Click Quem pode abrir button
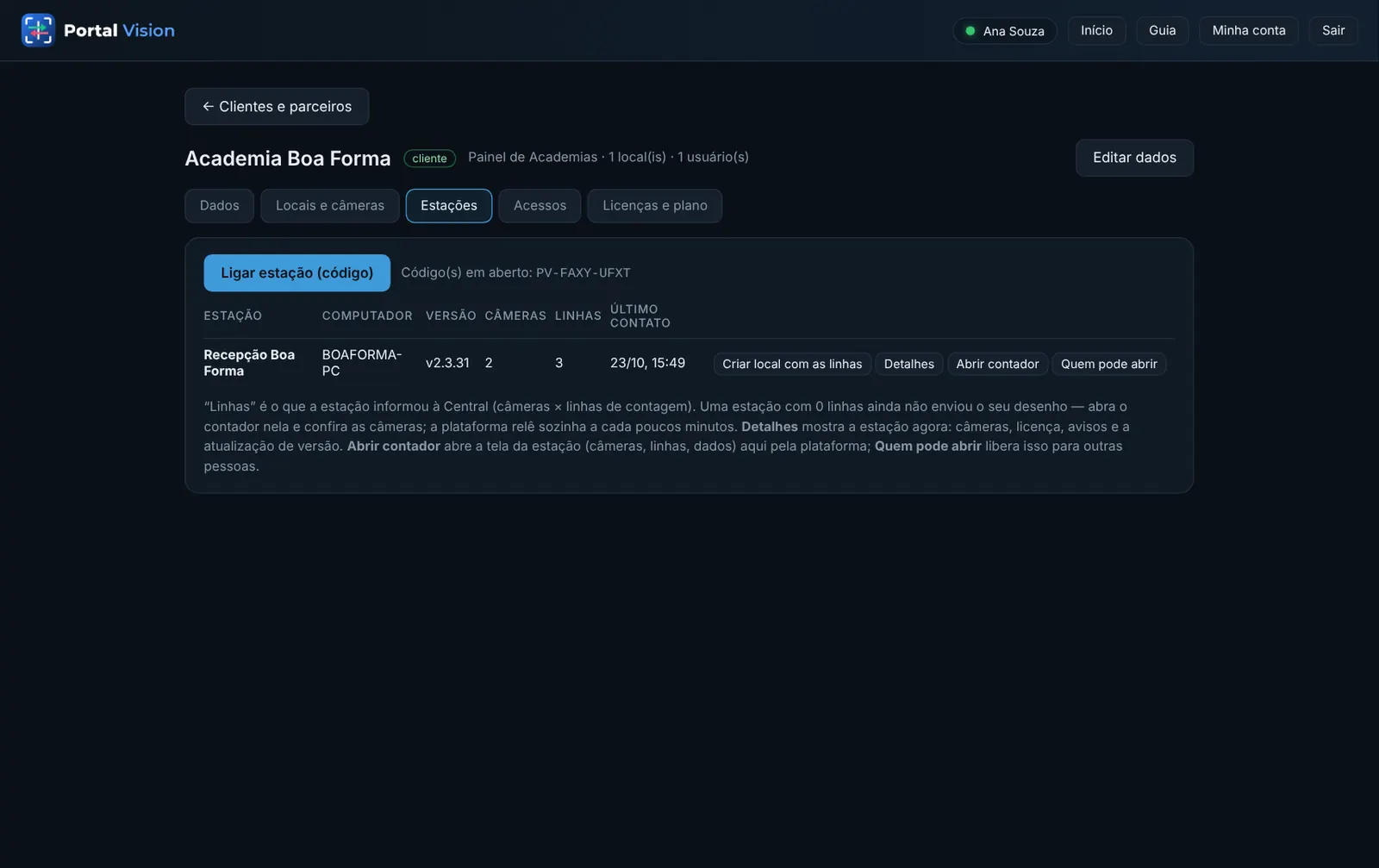The width and height of the screenshot is (1379, 868). (1109, 364)
